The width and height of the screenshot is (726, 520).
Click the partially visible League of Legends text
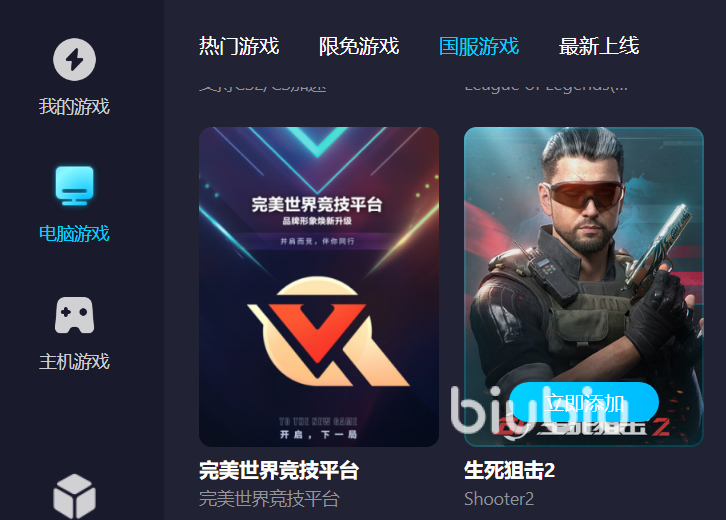pyautogui.click(x=546, y=86)
